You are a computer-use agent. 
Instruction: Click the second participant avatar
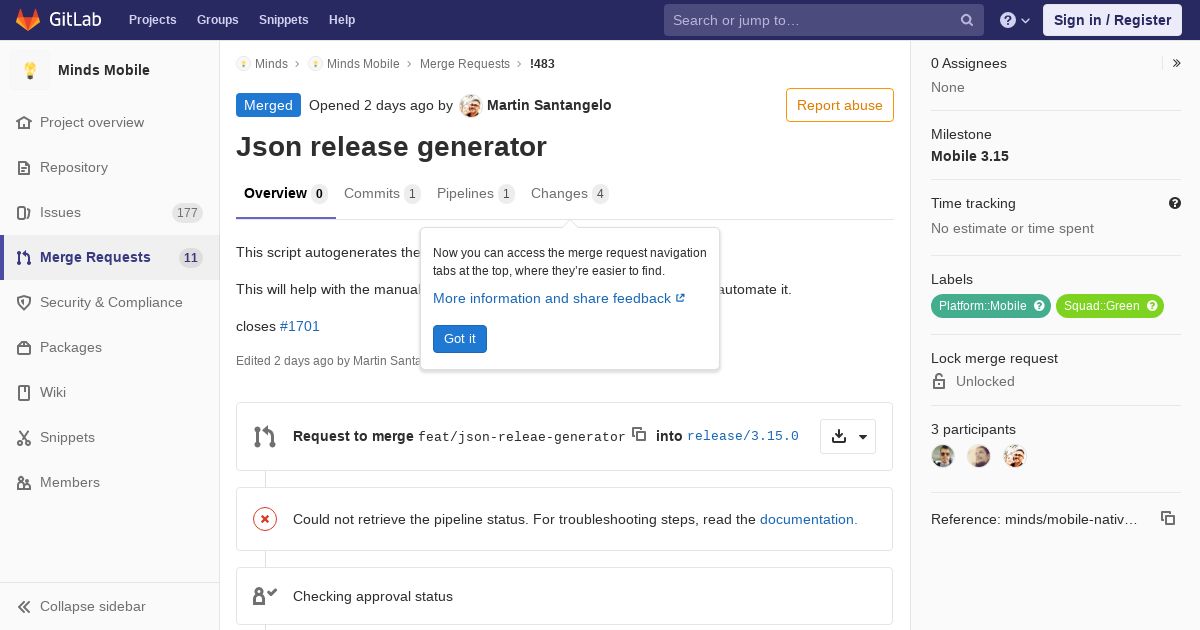click(x=979, y=456)
